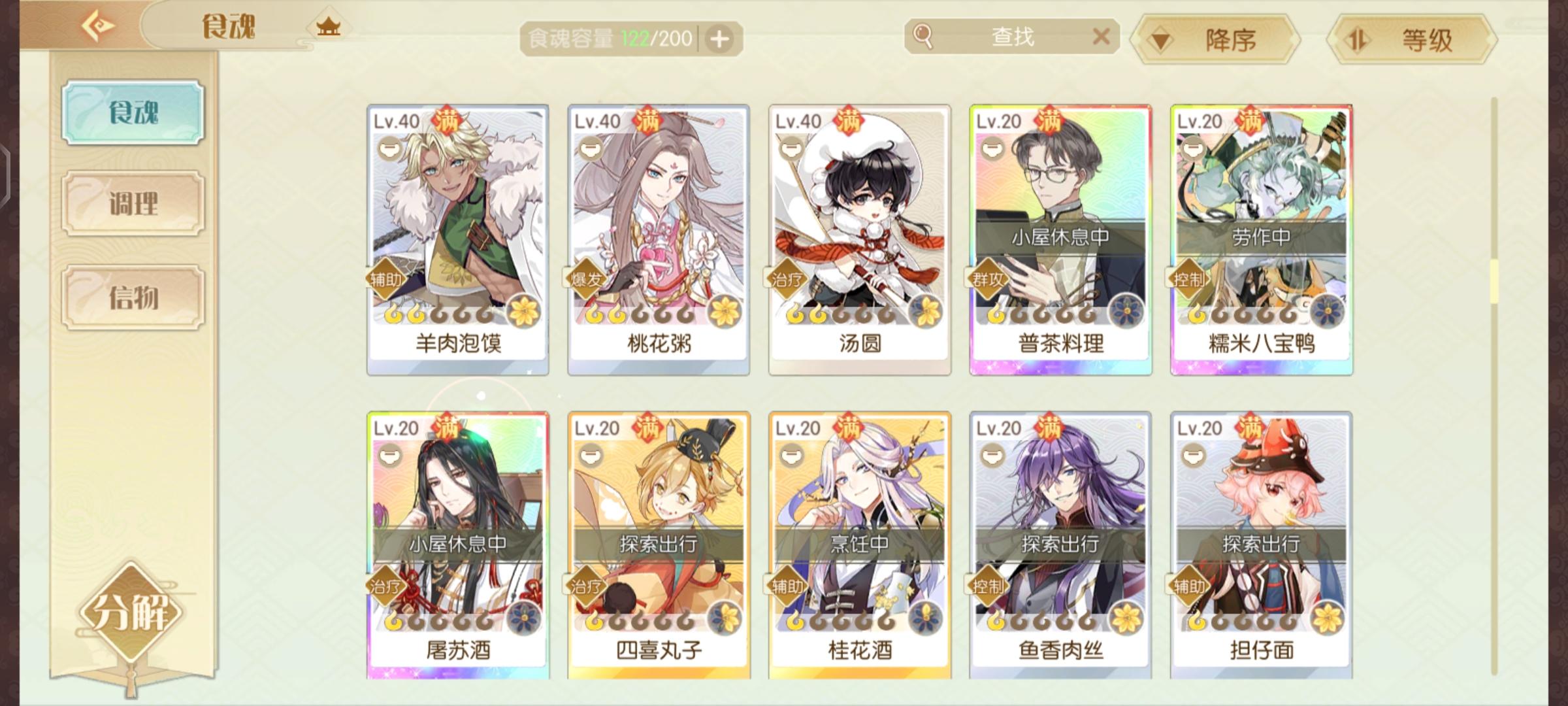The height and width of the screenshot is (706, 1568).
Task: Open the 担仔面 character card
Action: 1262,546
